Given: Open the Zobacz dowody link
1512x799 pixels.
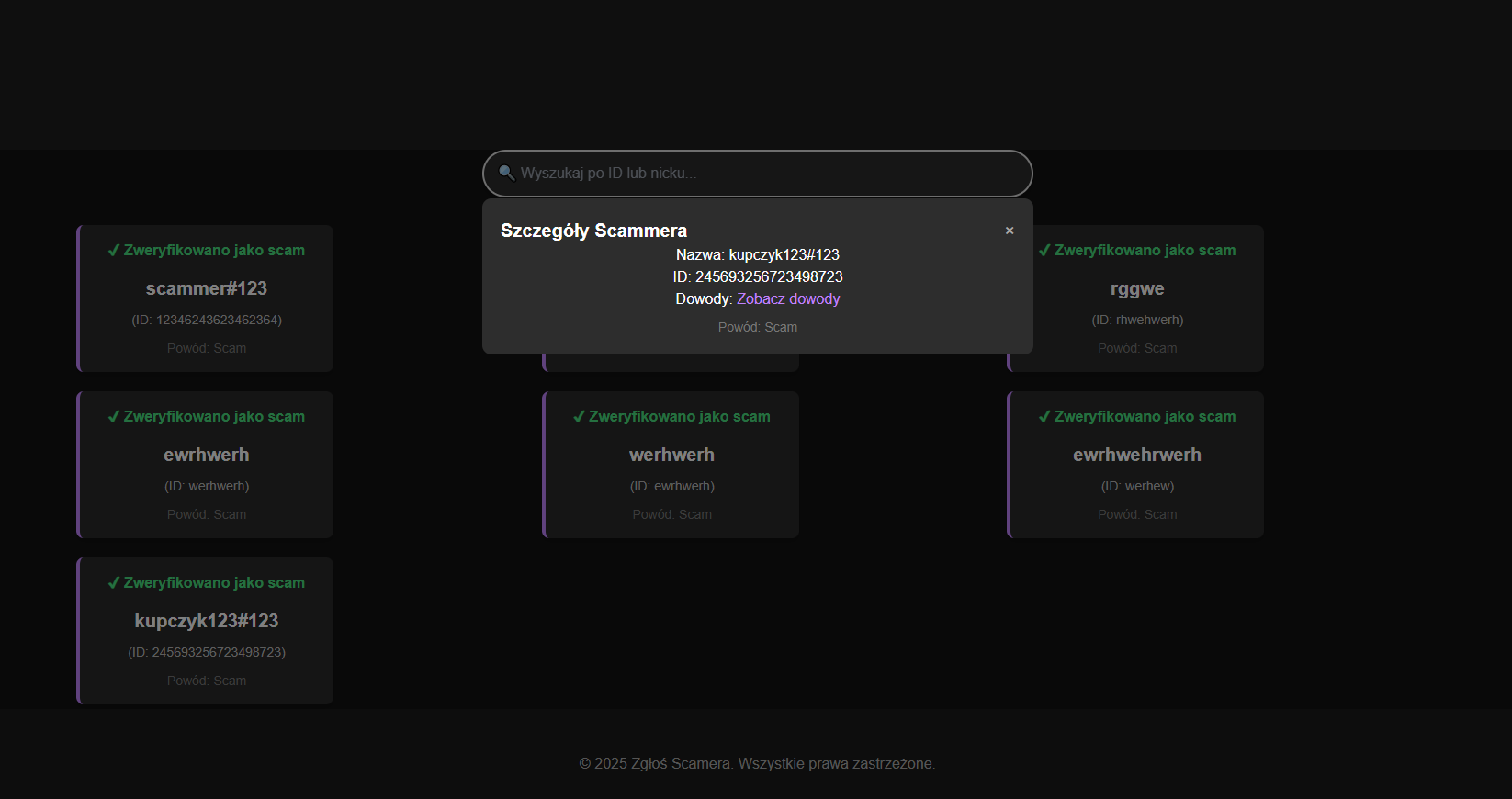Looking at the screenshot, I should pos(788,298).
